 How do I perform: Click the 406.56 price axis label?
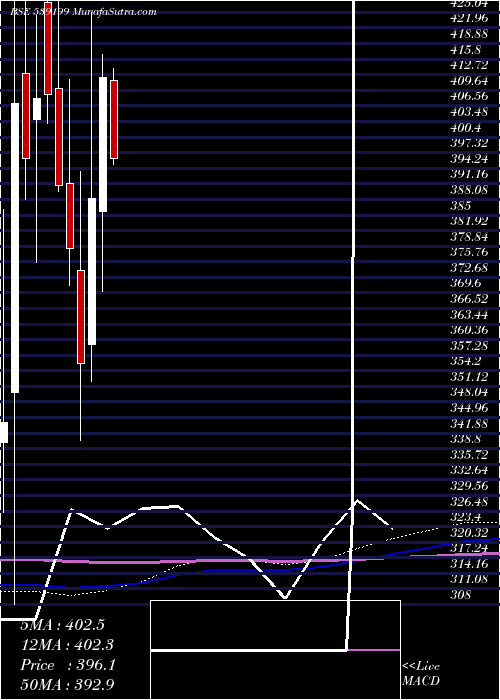tap(468, 97)
